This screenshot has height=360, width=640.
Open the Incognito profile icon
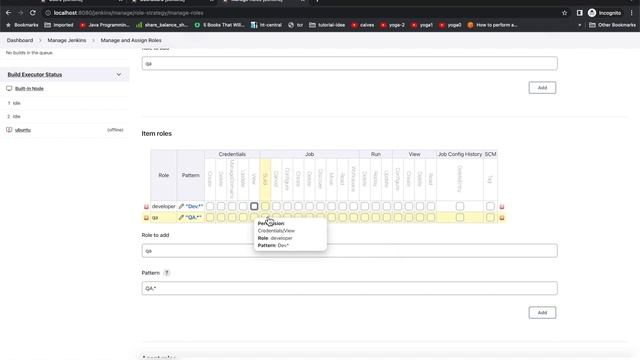pos(592,13)
